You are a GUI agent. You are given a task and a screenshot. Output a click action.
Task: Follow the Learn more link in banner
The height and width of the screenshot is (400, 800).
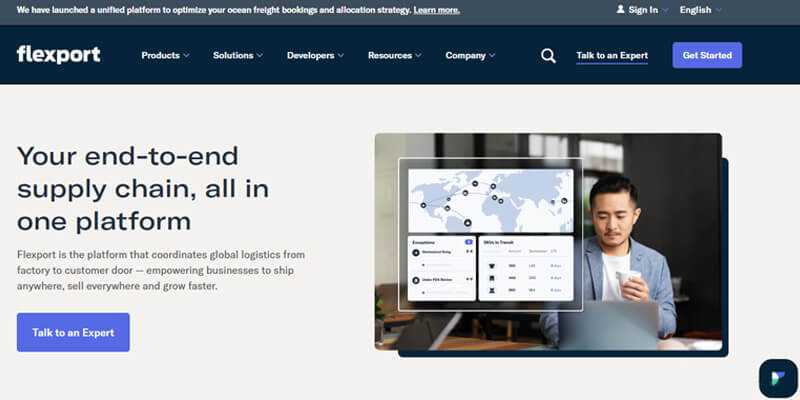tap(437, 10)
